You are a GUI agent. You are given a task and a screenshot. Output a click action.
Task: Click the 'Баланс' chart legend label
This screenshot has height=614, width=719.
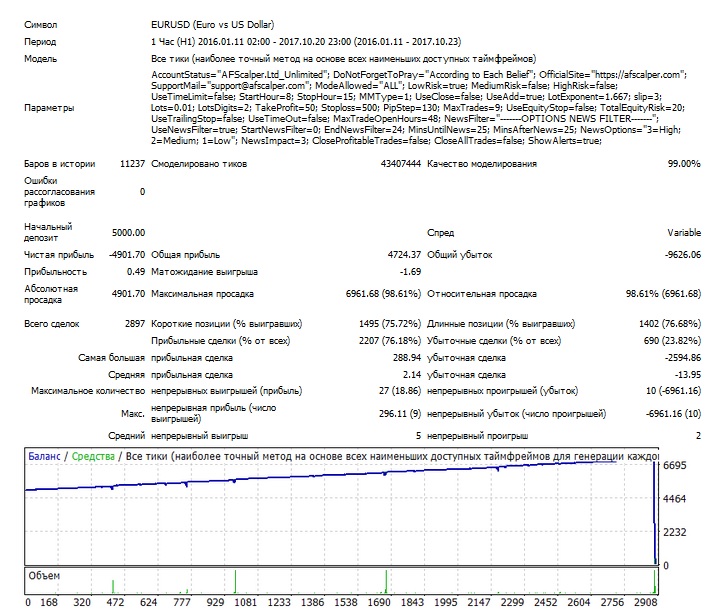44,456
